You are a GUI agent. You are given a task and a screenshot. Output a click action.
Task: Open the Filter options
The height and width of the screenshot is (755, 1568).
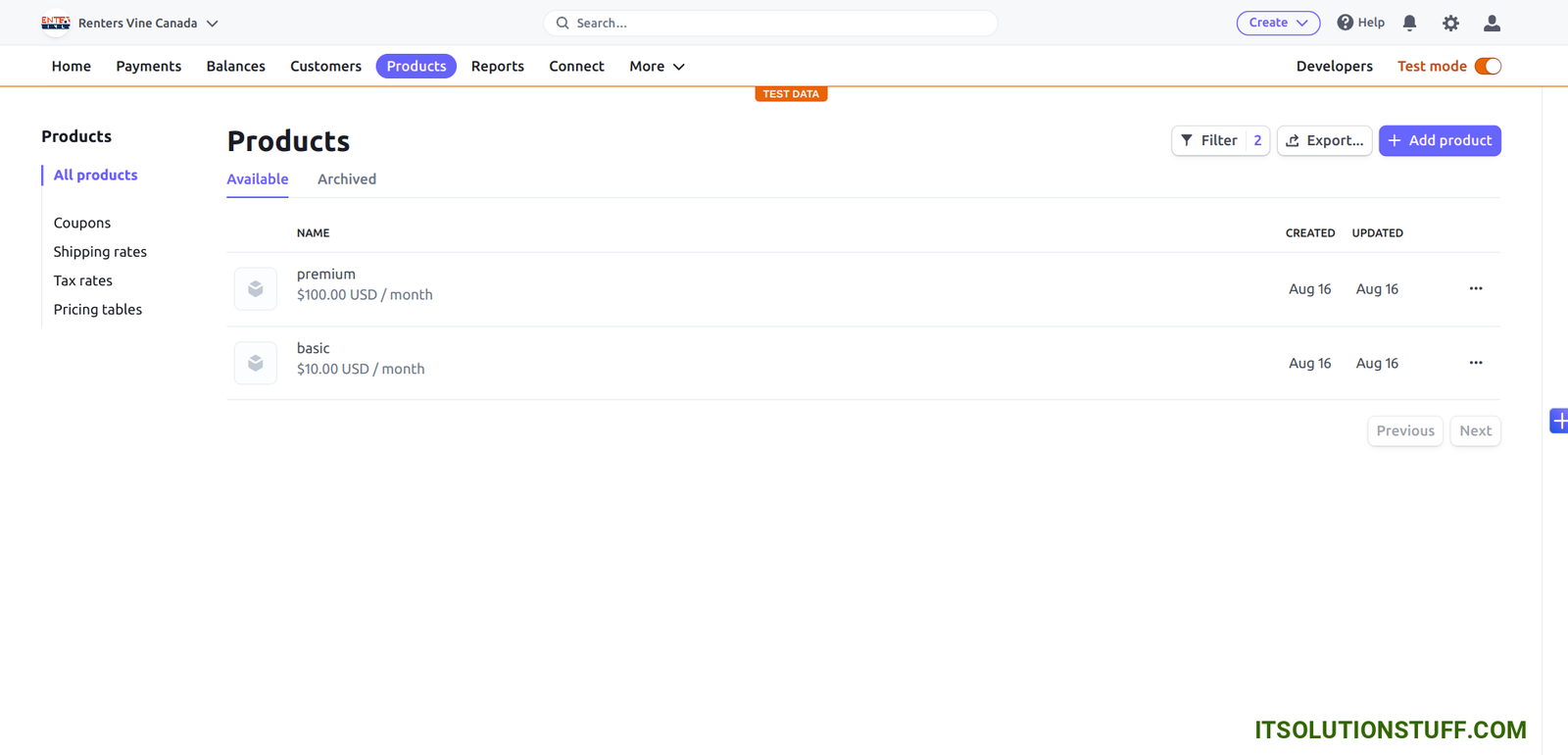[1210, 141]
